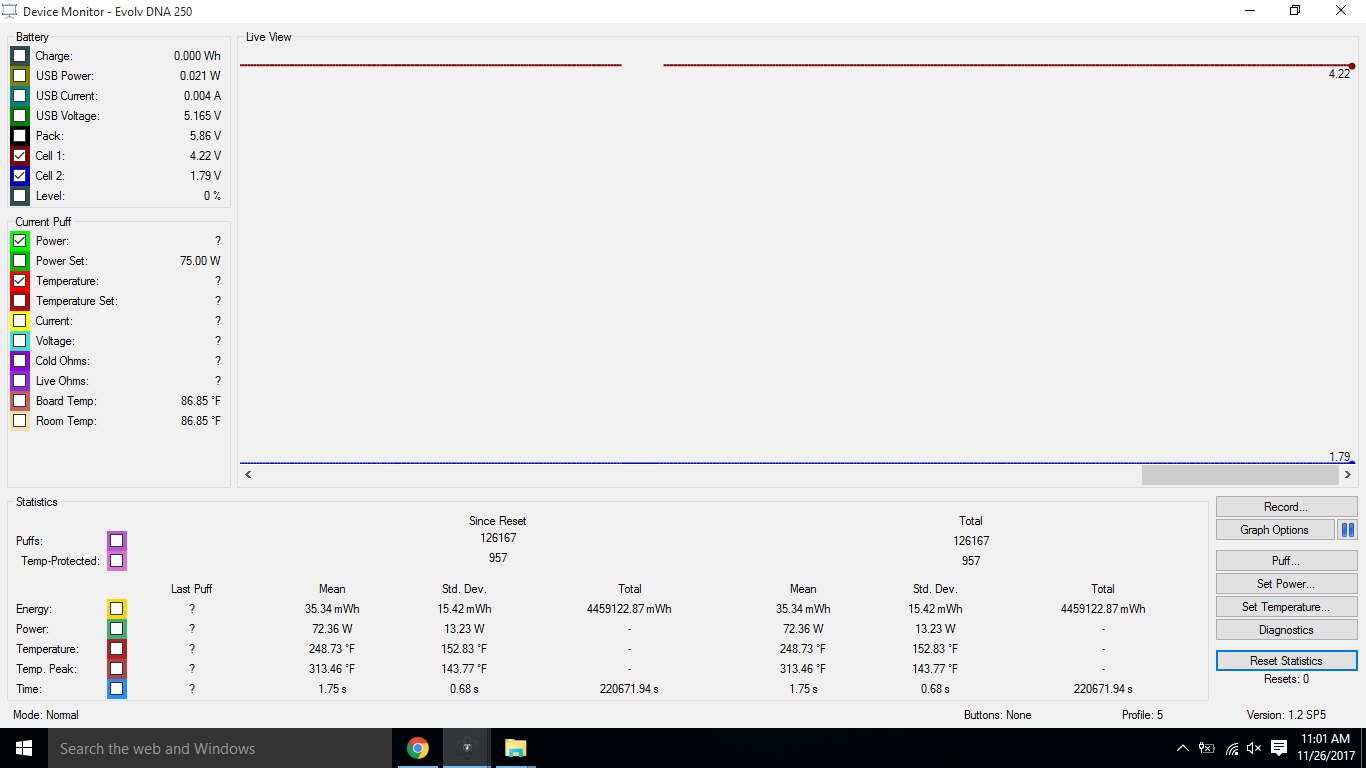1366x768 pixels.
Task: Click the Record... button
Action: click(x=1286, y=507)
